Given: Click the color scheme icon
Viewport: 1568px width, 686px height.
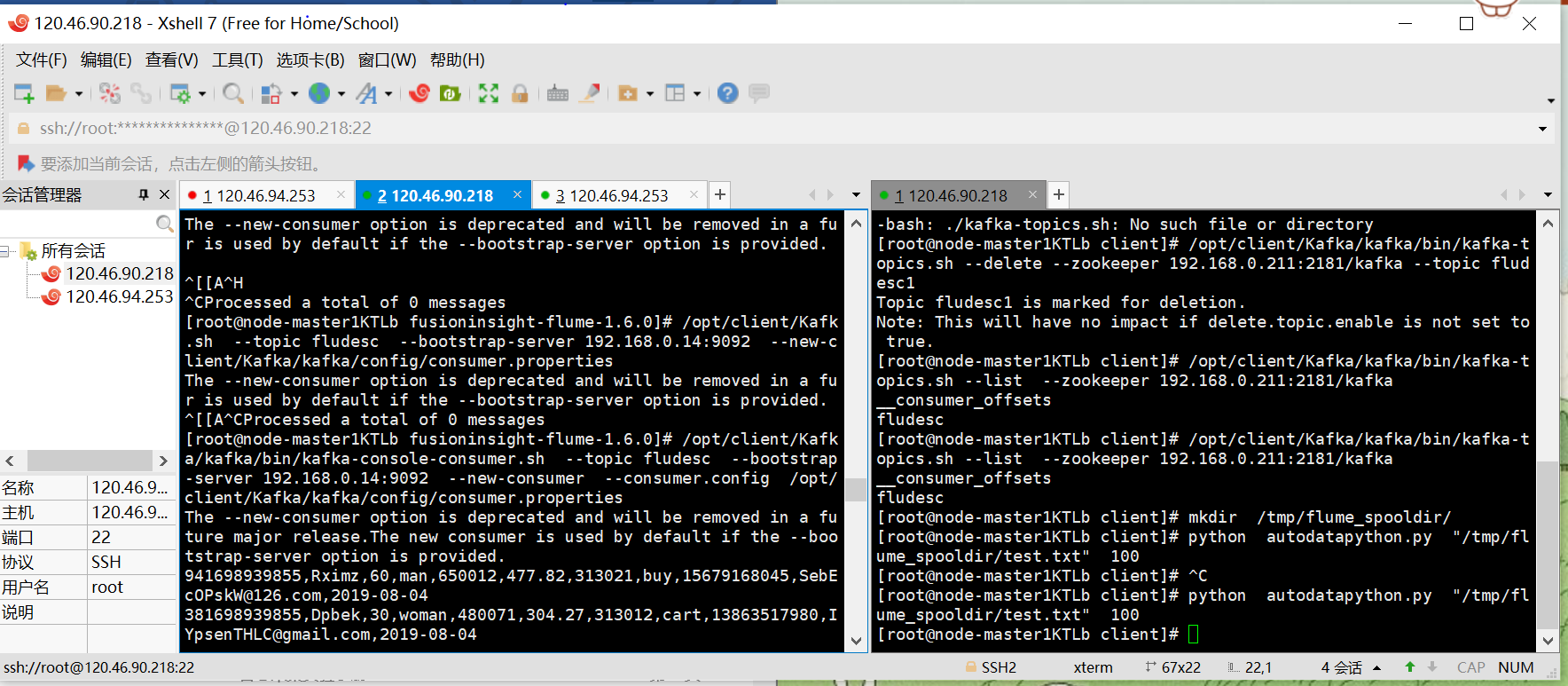Looking at the screenshot, I should (271, 93).
